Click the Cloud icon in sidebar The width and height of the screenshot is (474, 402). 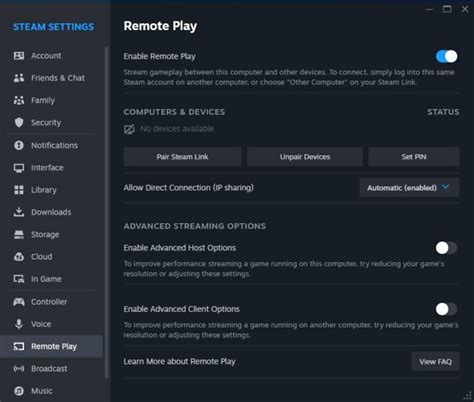(19, 257)
